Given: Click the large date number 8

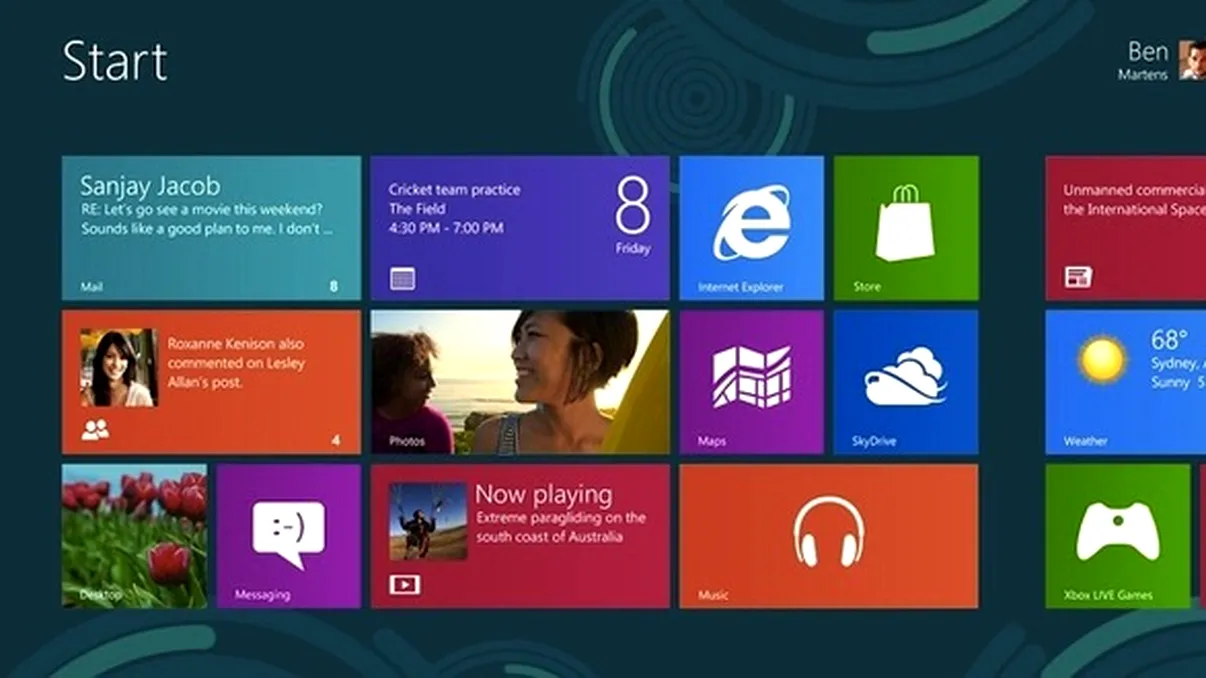Looking at the screenshot, I should tap(633, 207).
